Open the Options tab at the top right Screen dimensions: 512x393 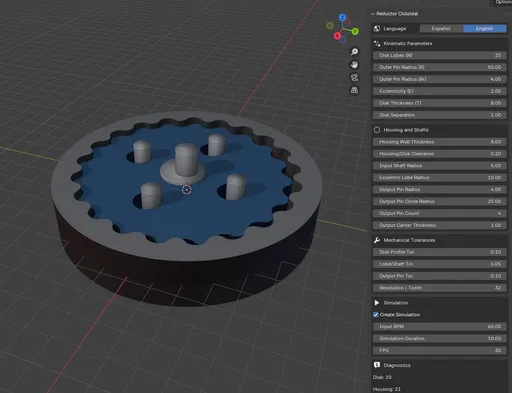click(x=501, y=2)
